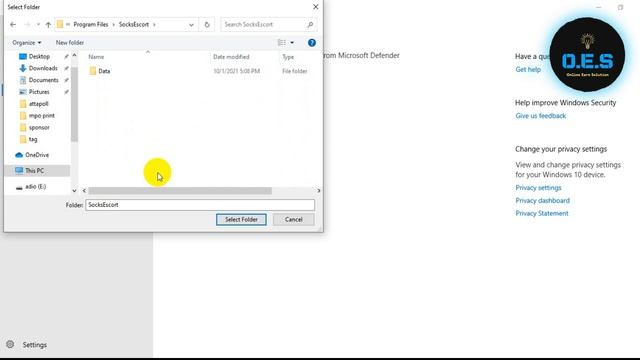640x360 pixels.
Task: Click the Folder name input field
Action: (200, 205)
